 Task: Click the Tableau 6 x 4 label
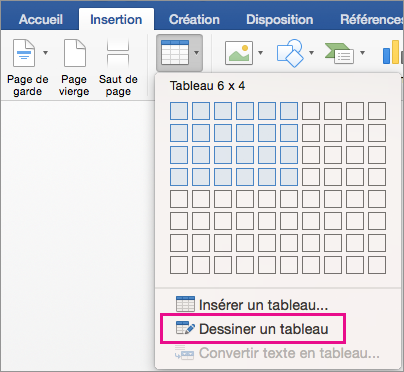pos(207,86)
